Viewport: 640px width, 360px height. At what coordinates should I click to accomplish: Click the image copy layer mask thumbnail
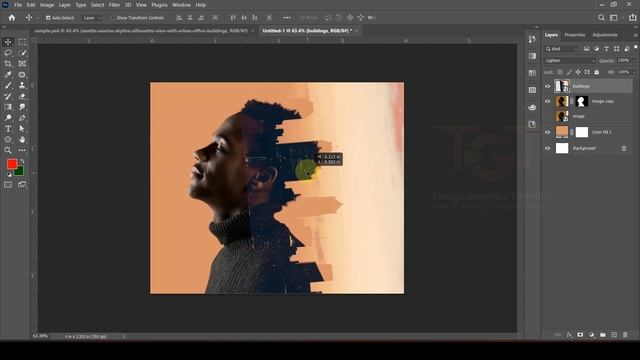[x=582, y=101]
